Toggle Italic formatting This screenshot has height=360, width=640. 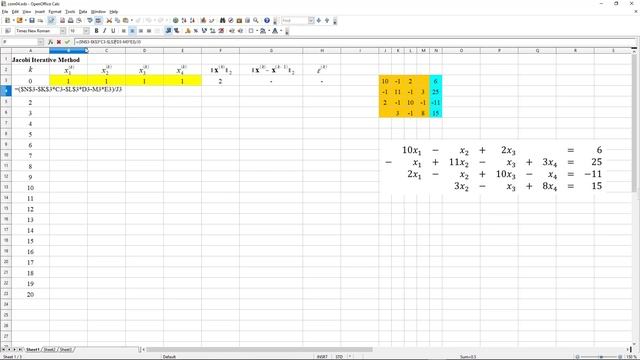coord(105,31)
